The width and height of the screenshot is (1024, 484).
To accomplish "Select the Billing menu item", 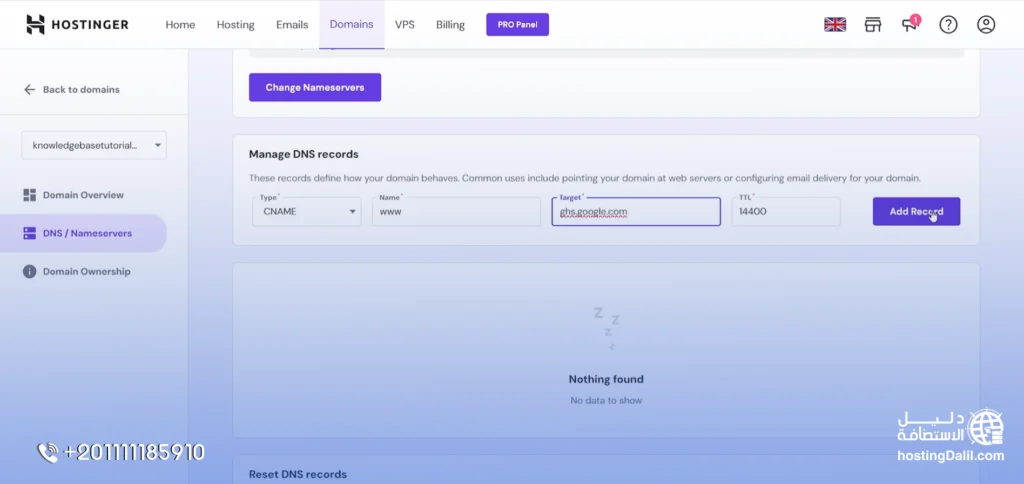I will point(450,24).
